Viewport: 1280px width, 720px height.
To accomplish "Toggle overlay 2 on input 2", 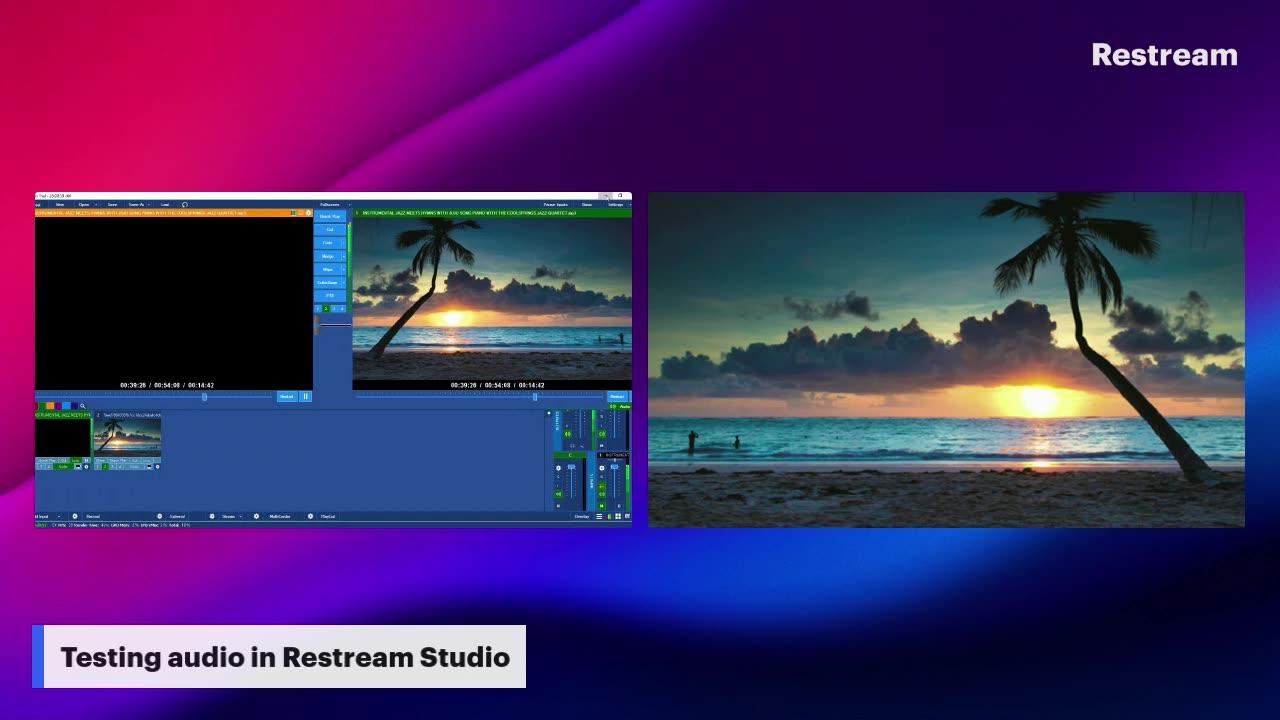I will [x=104, y=467].
